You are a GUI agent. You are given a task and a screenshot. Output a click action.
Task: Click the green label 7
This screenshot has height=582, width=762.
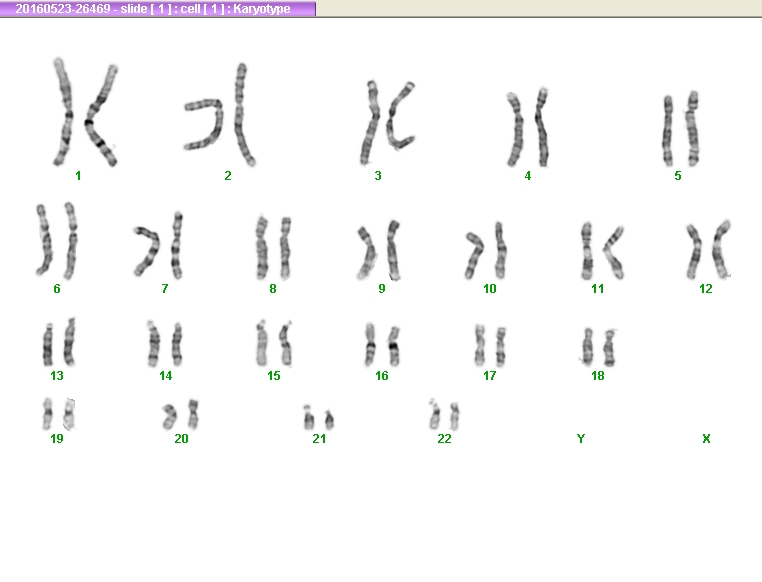165,289
